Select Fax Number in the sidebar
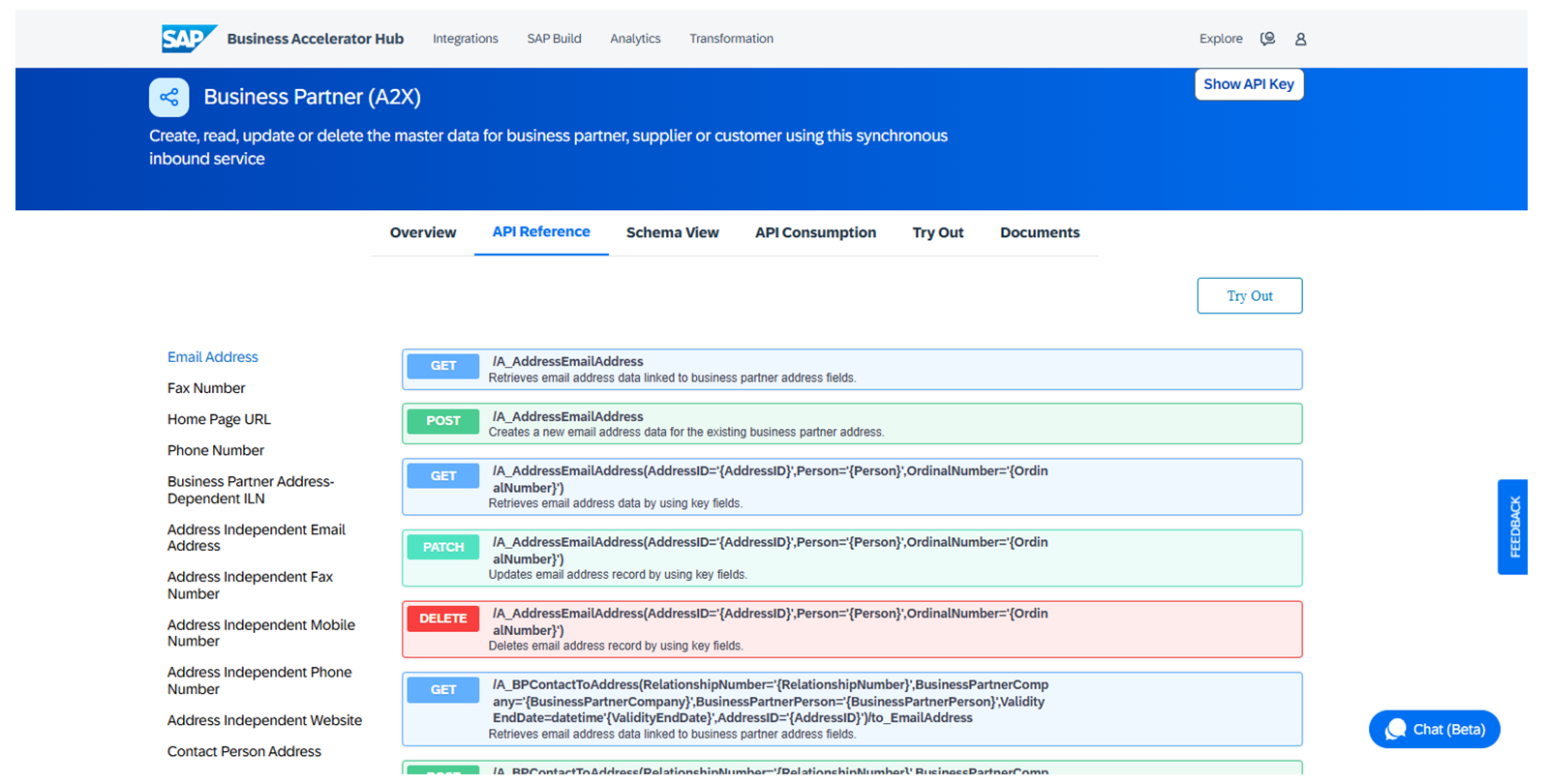 point(206,388)
